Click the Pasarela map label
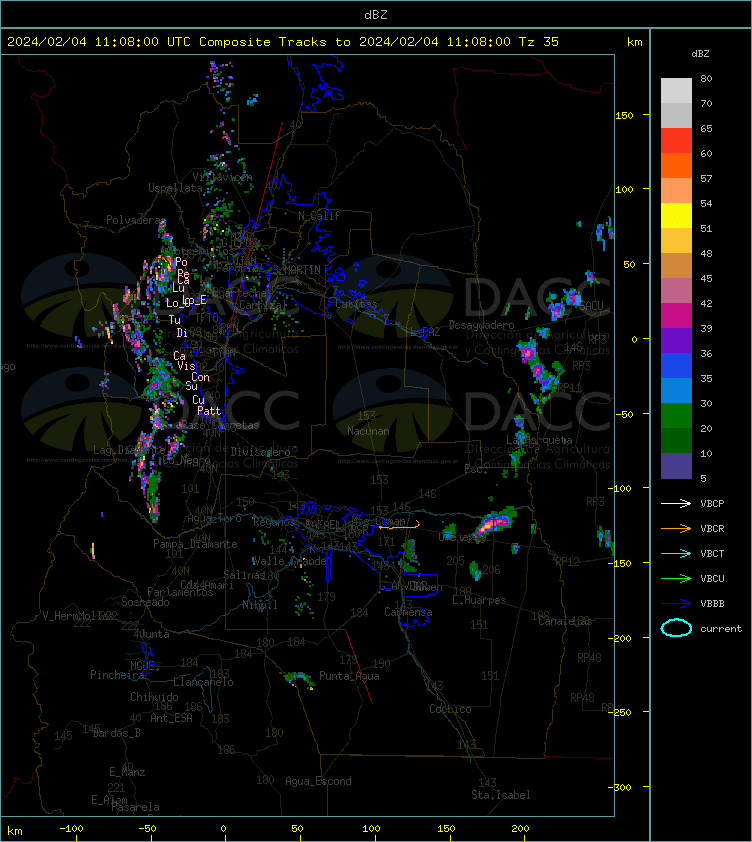Image resolution: width=752 pixels, height=842 pixels. [135, 807]
